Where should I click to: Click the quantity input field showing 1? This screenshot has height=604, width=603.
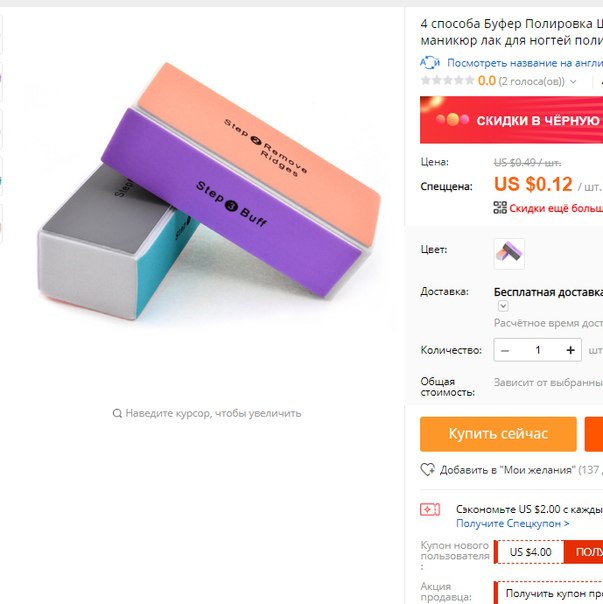pos(537,350)
